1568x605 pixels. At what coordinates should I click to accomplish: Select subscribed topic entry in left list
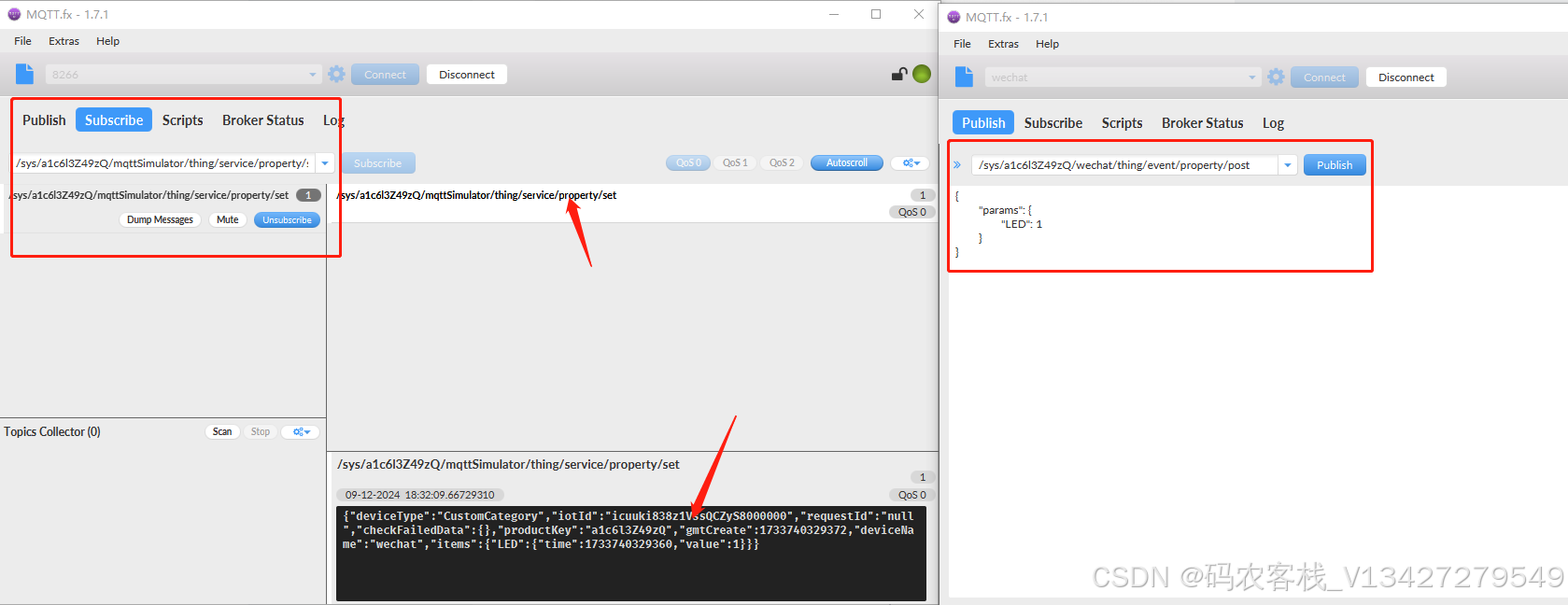tap(164, 207)
